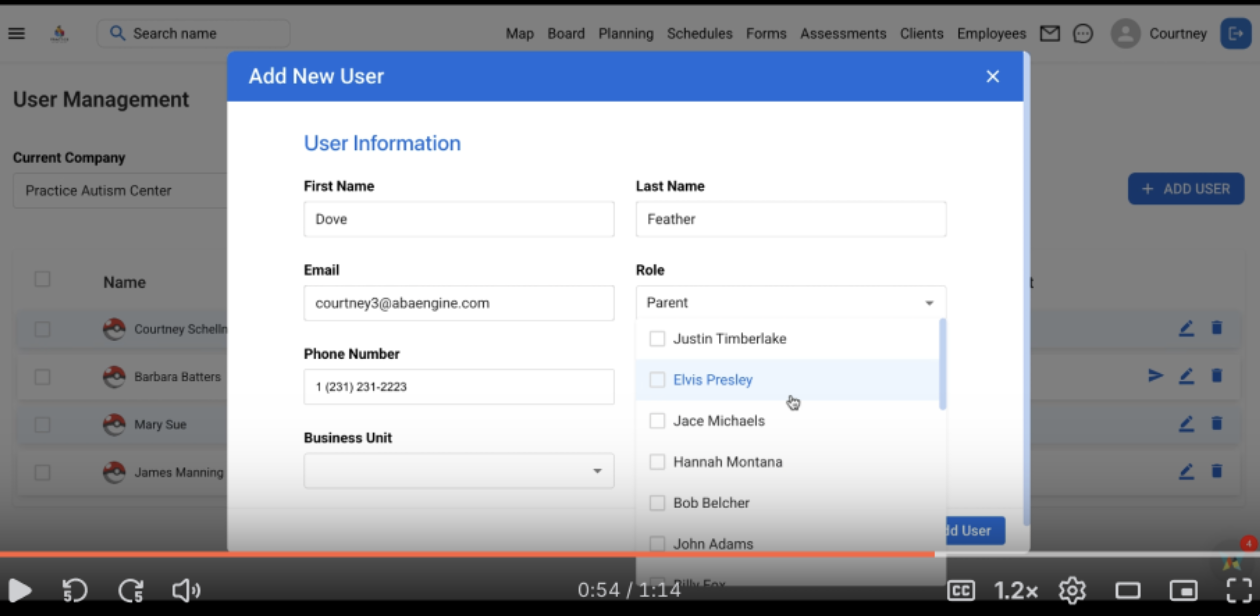Delete James Manning using the trash icon

(1216, 470)
